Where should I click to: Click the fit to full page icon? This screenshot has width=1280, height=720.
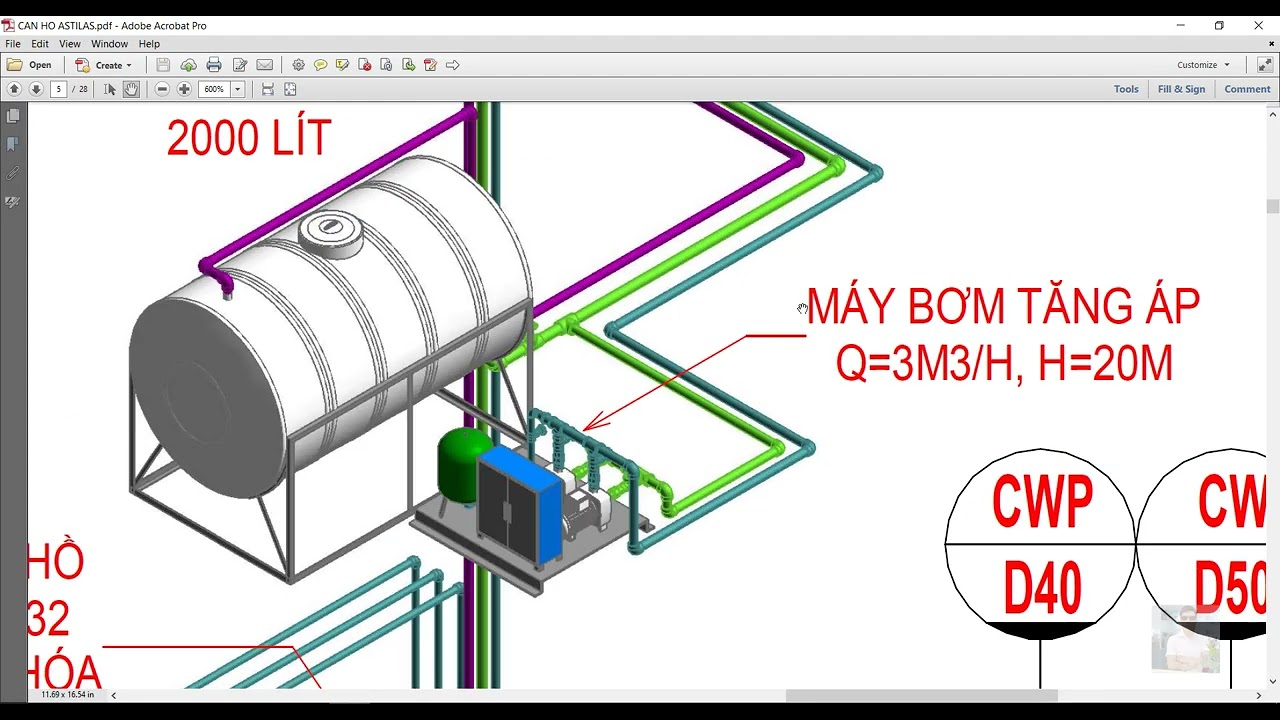click(x=290, y=89)
